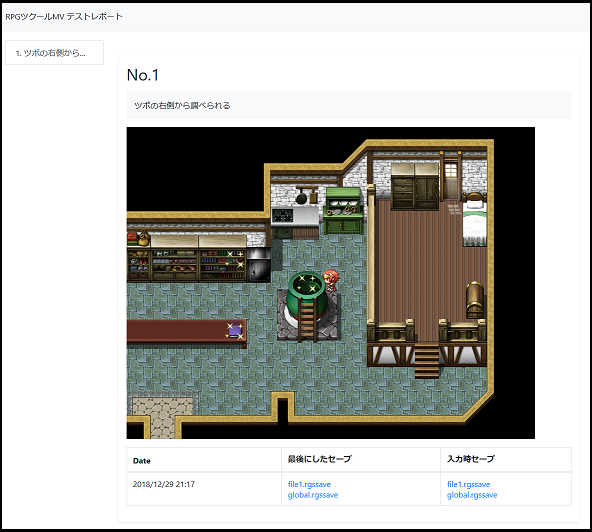Click the sparkling purple book on the counter

pos(235,331)
